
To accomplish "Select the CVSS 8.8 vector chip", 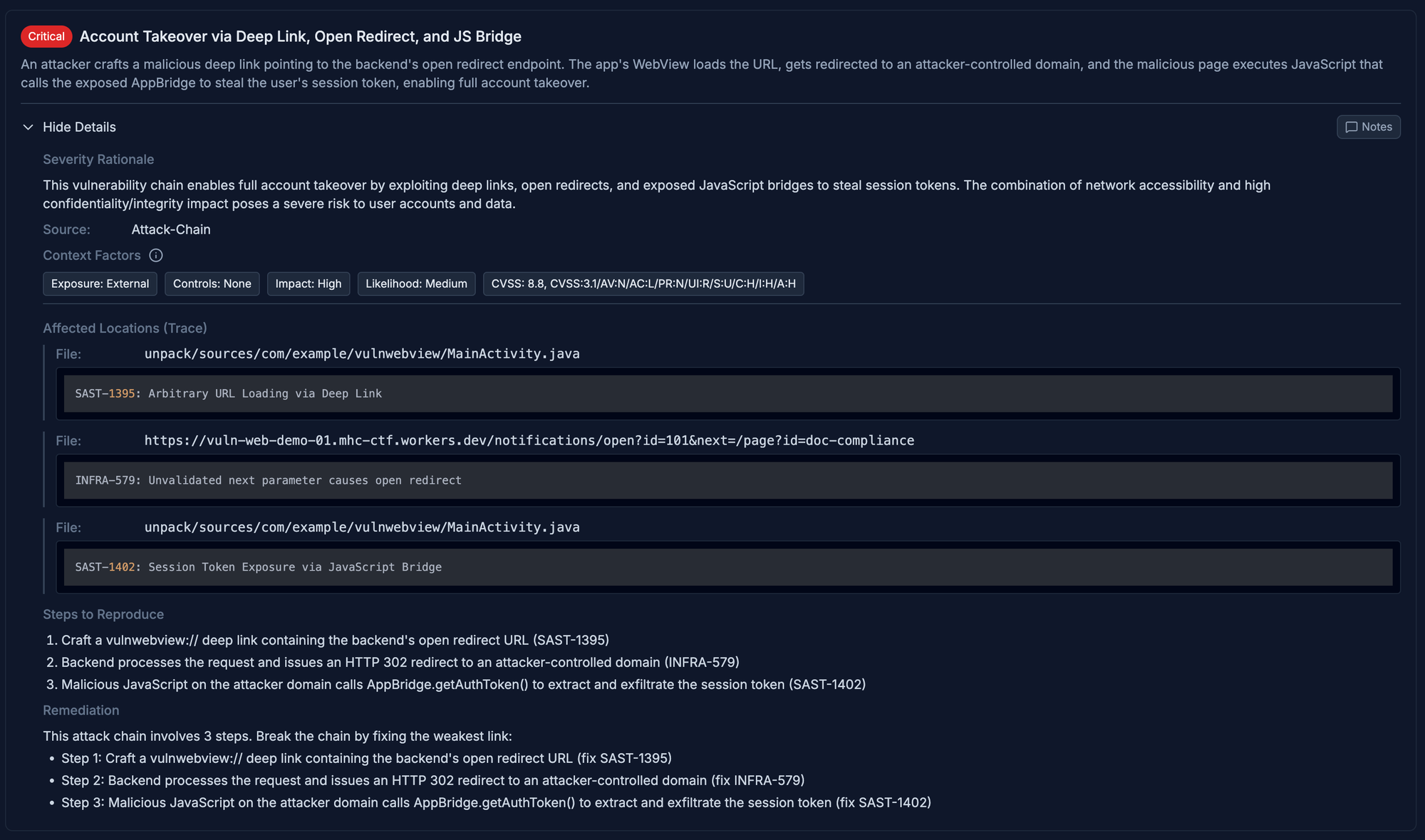I will [x=643, y=284].
